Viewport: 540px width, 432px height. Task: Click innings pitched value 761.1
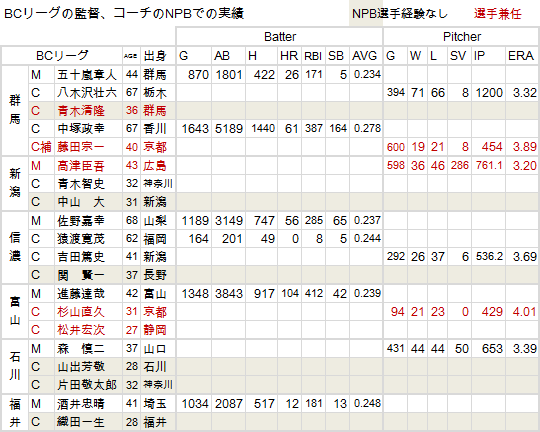(489, 165)
